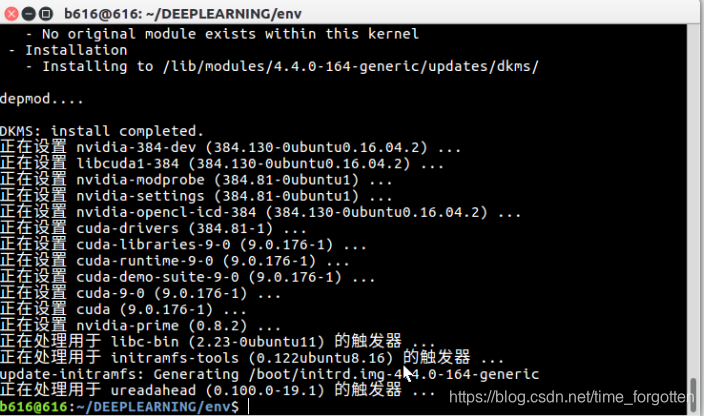Click the cuda-demo-suite-9-0 line
This screenshot has height=416, width=704.
point(188,277)
